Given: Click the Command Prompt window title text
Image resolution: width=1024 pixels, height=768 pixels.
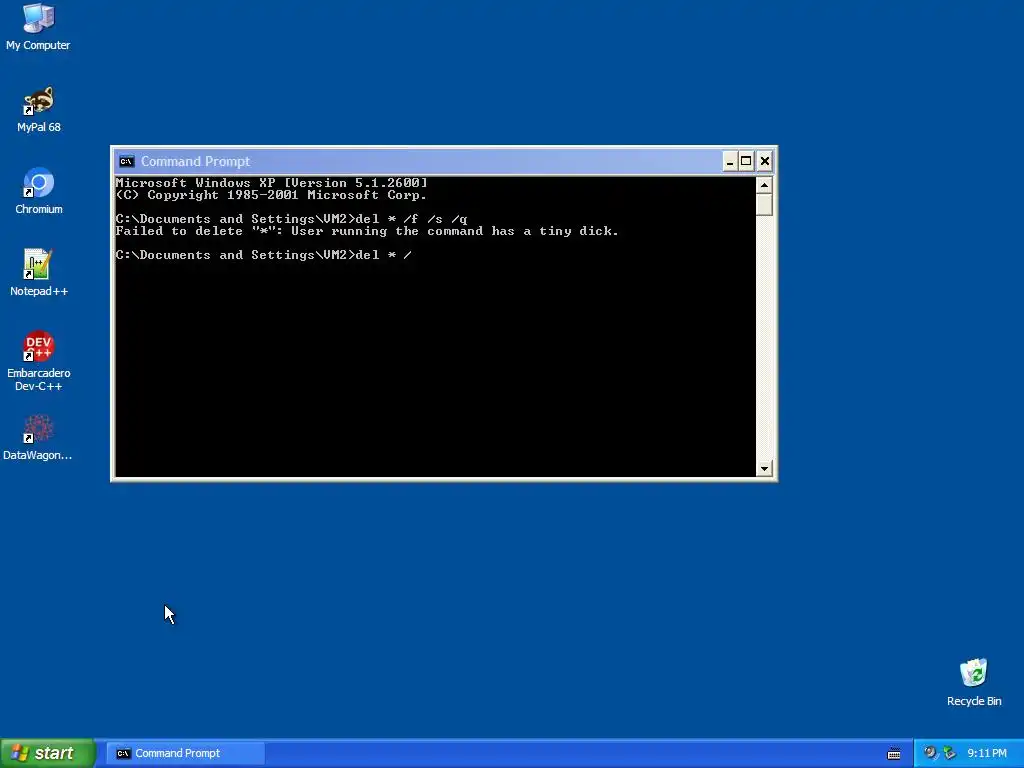Looking at the screenshot, I should [195, 161].
